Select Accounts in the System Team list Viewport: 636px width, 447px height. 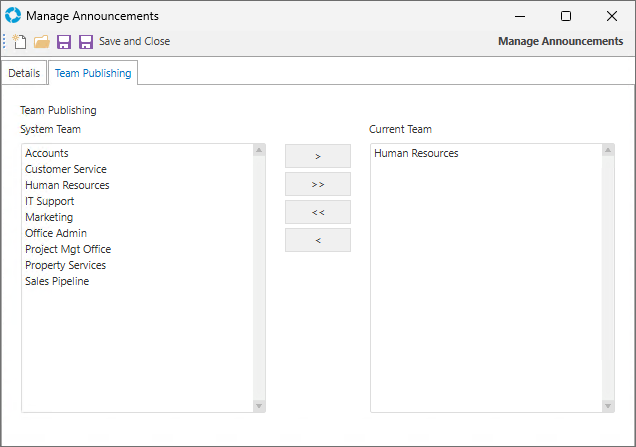click(47, 153)
